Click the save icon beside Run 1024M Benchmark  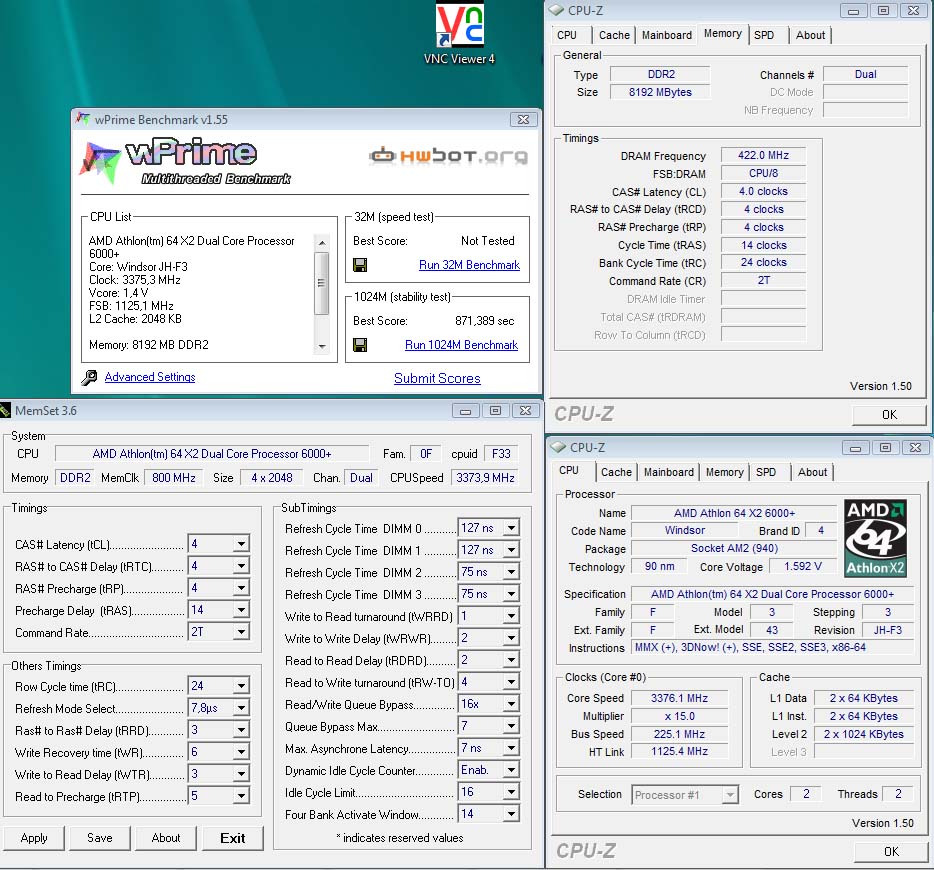tap(360, 345)
